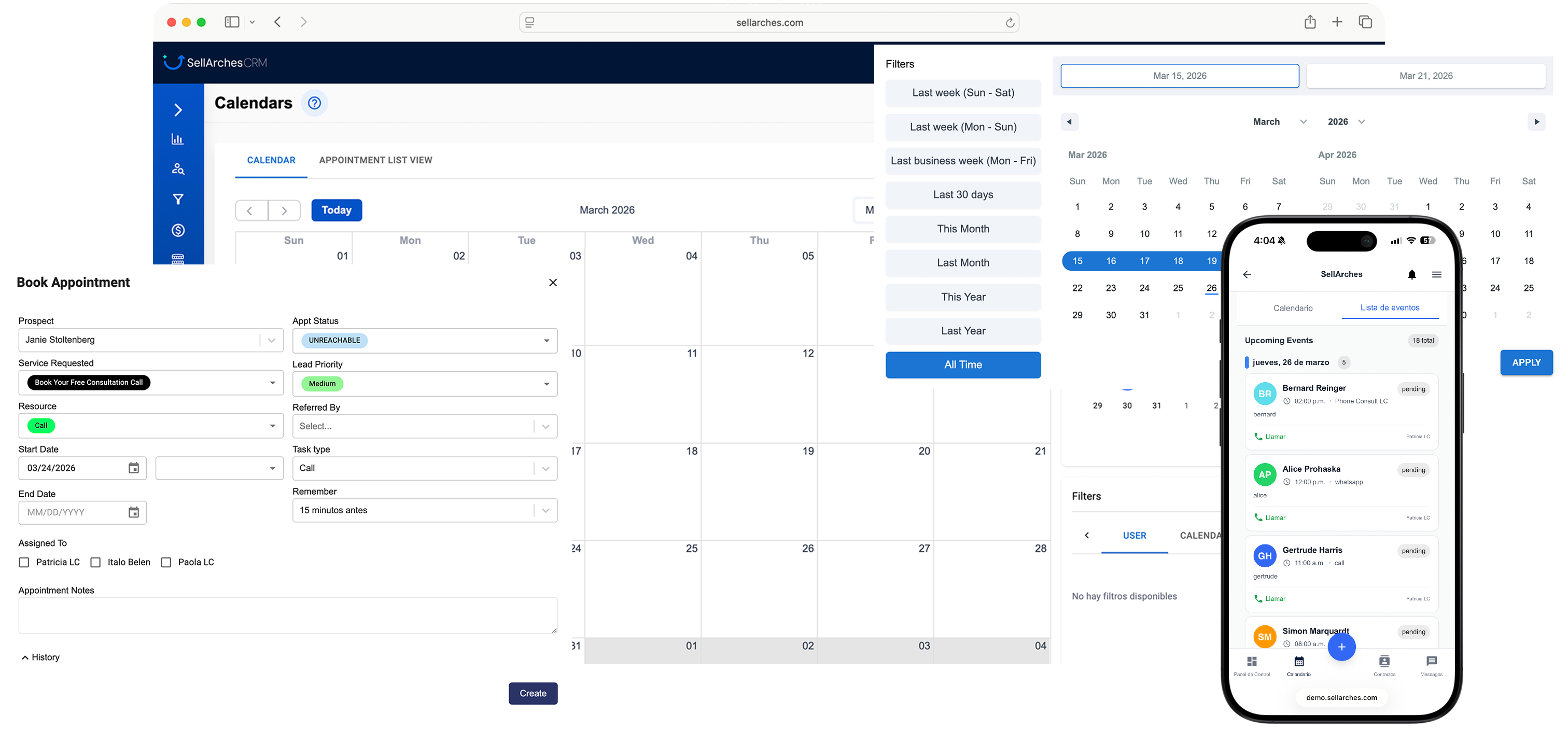Click the APPLY date range button

pyautogui.click(x=1525, y=362)
